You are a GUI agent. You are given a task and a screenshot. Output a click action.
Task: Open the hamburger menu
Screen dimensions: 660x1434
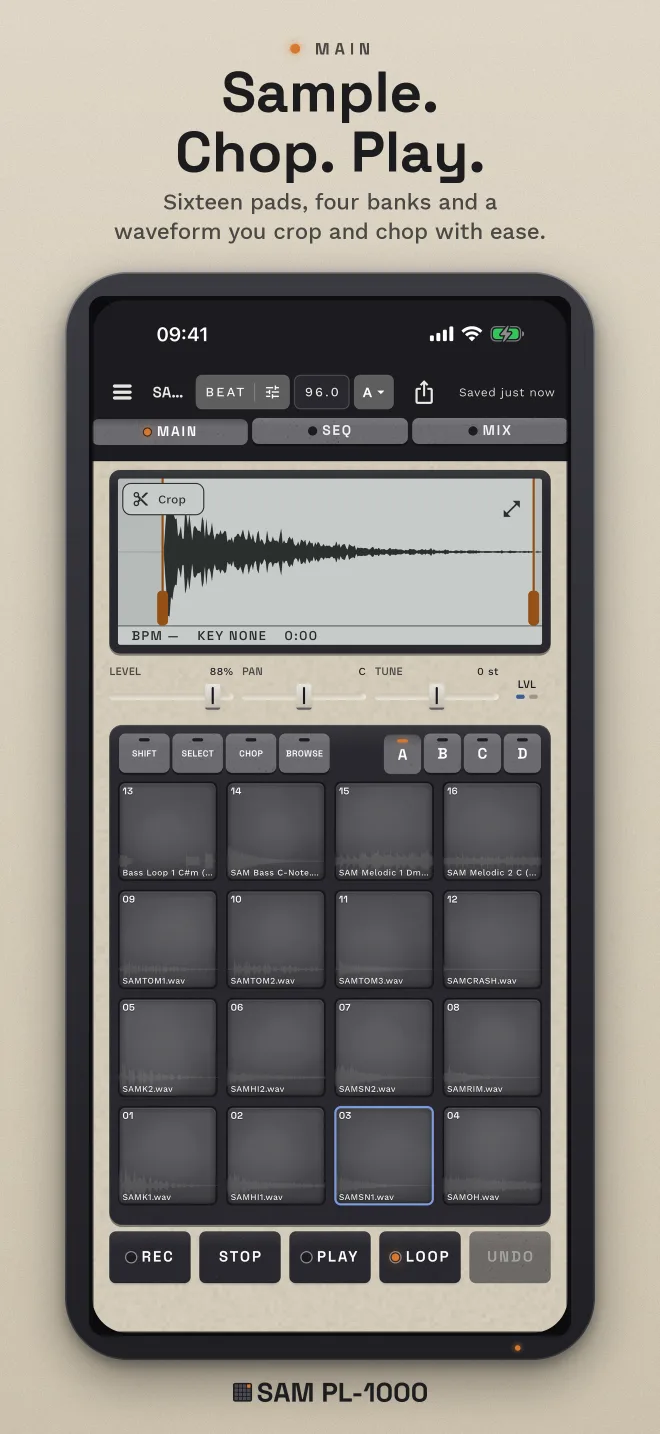(x=122, y=392)
